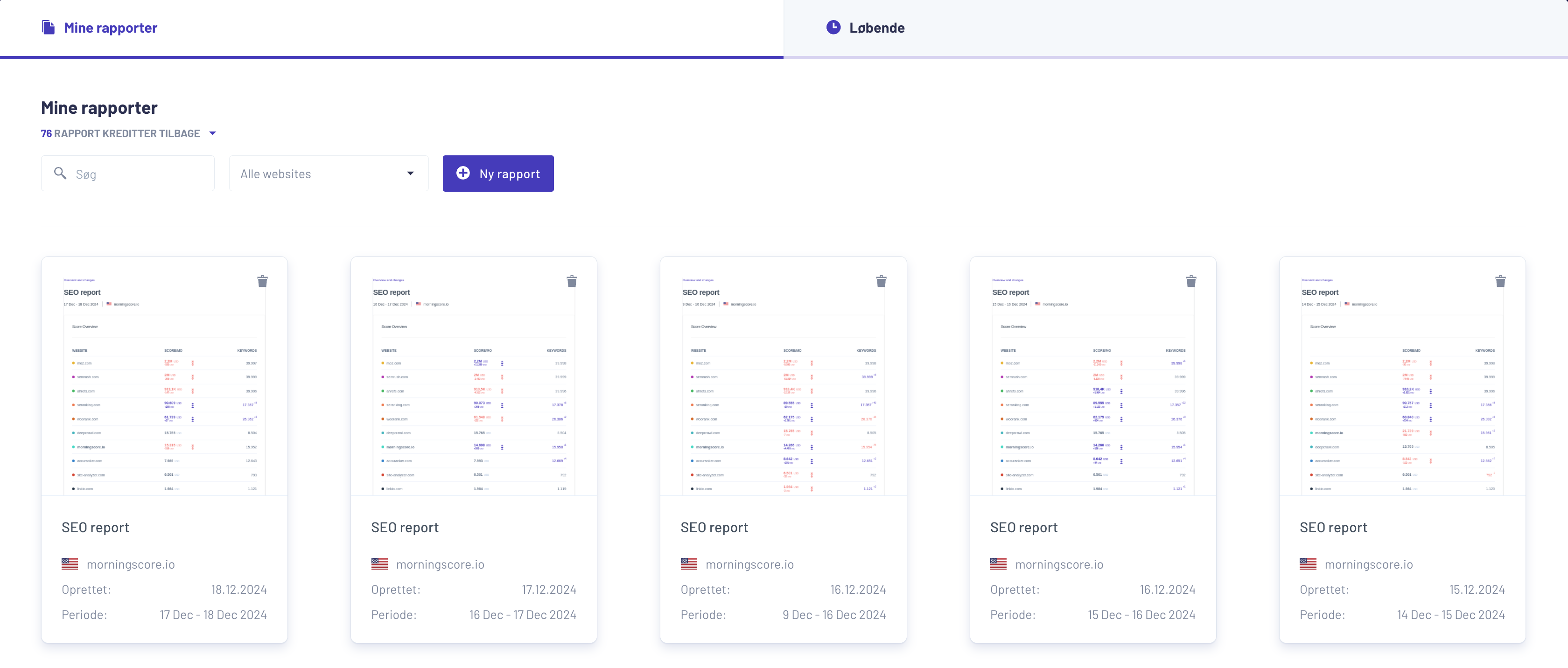The image size is (1568, 668).
Task: Click the created date 17.12.2024
Action: coord(549,590)
